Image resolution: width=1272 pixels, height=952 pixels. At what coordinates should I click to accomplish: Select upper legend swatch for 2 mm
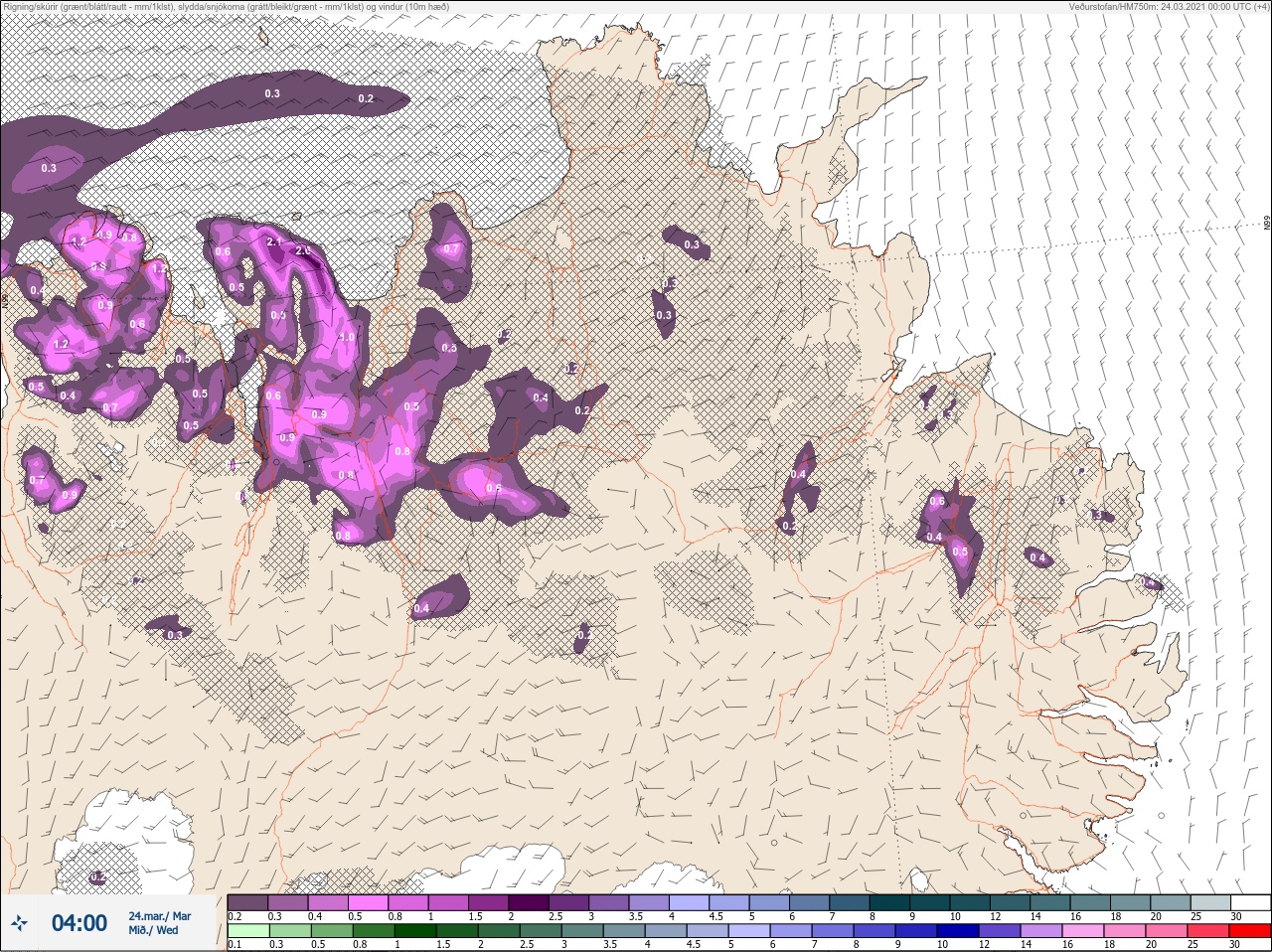[529, 901]
